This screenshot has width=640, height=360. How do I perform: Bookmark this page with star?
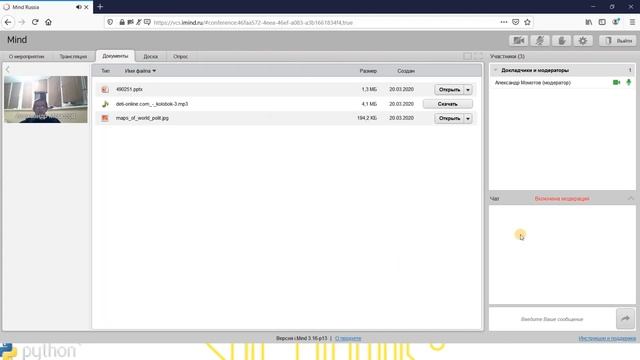527,22
